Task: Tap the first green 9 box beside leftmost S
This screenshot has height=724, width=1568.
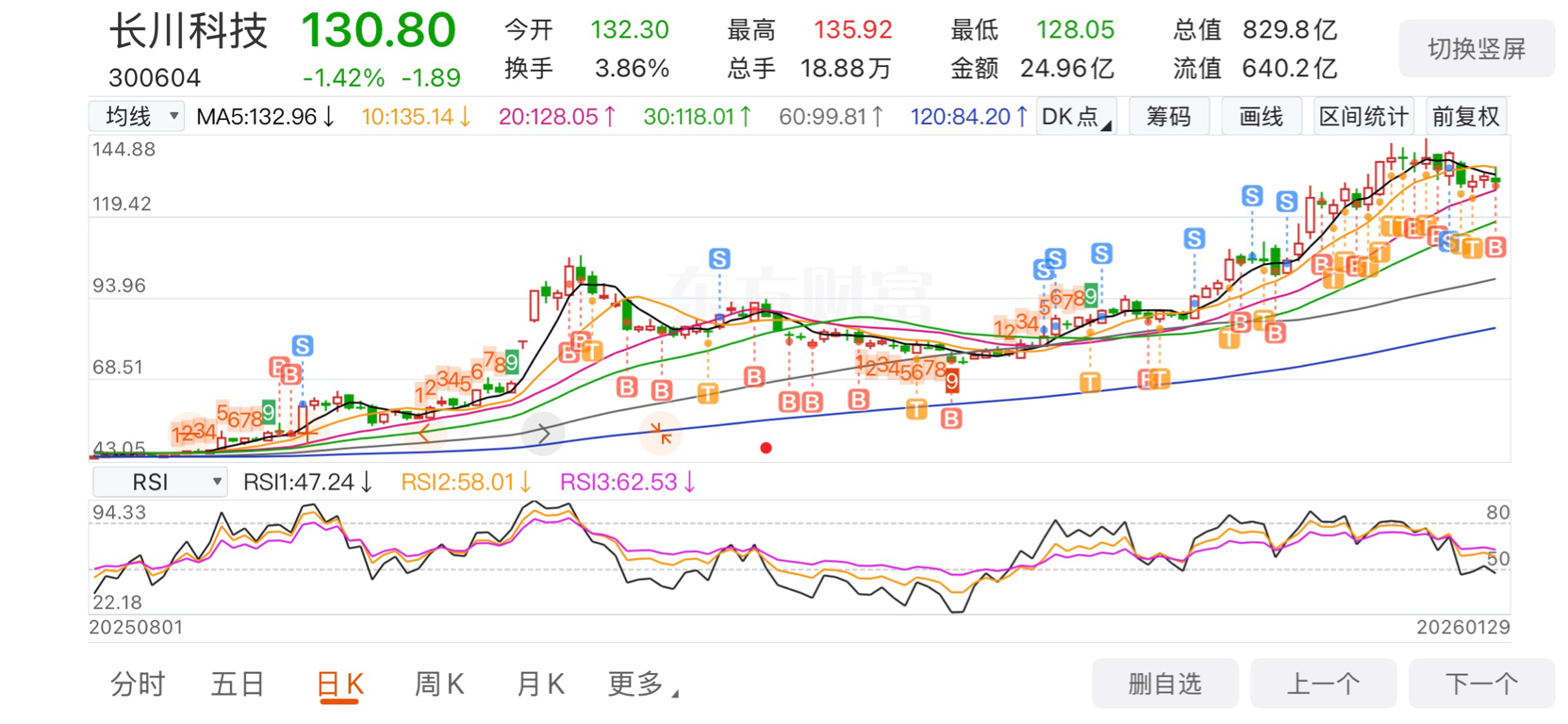Action: pyautogui.click(x=269, y=412)
